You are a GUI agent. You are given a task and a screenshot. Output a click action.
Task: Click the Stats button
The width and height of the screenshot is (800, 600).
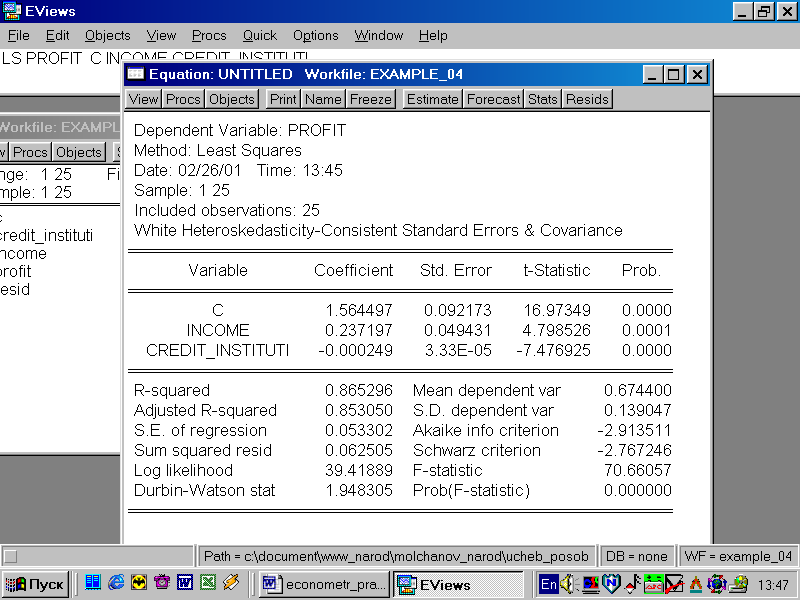click(x=542, y=99)
